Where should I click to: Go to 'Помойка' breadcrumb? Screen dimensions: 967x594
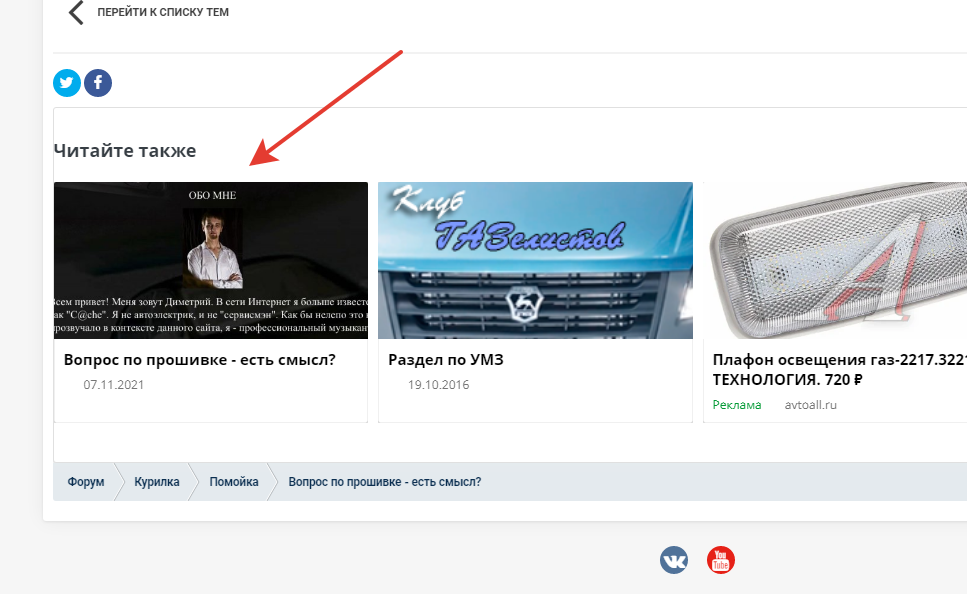click(x=234, y=482)
